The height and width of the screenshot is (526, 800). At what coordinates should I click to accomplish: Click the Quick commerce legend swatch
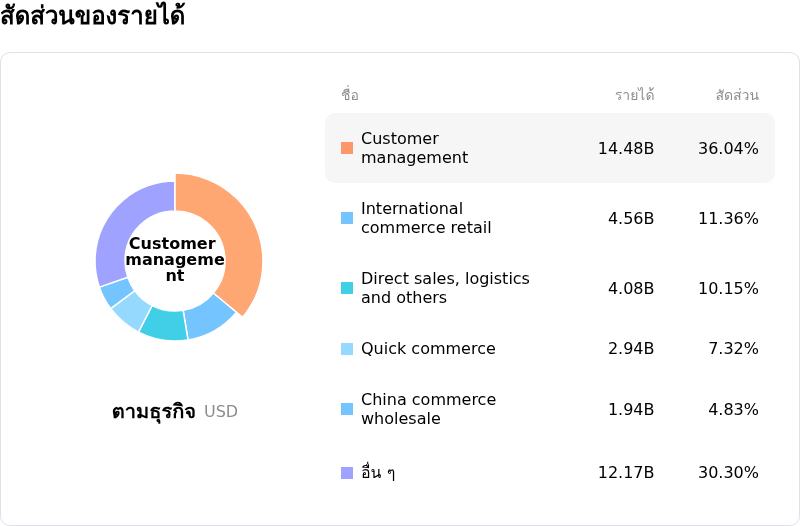tap(347, 349)
